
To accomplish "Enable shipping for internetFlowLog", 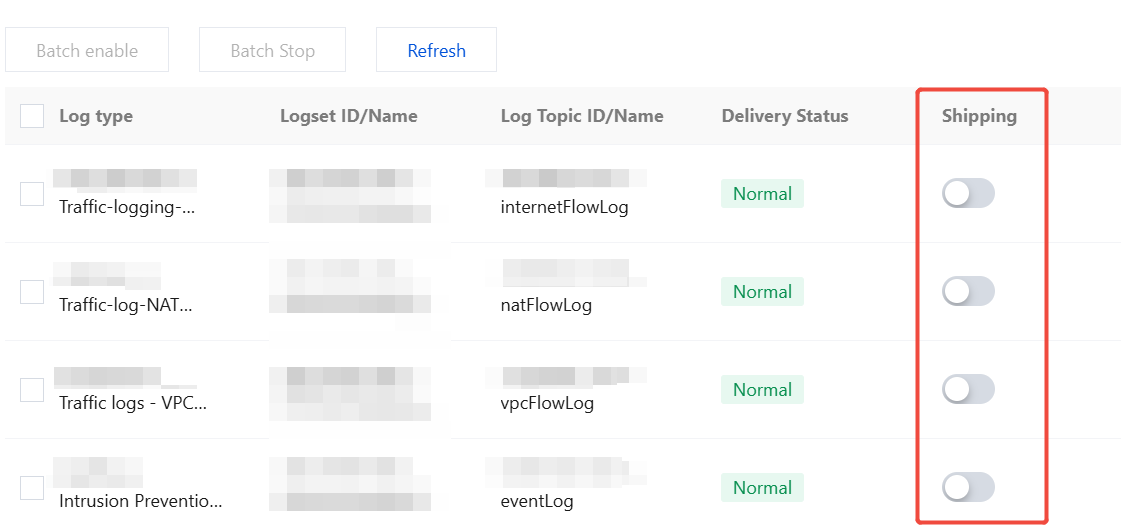I will 968,194.
